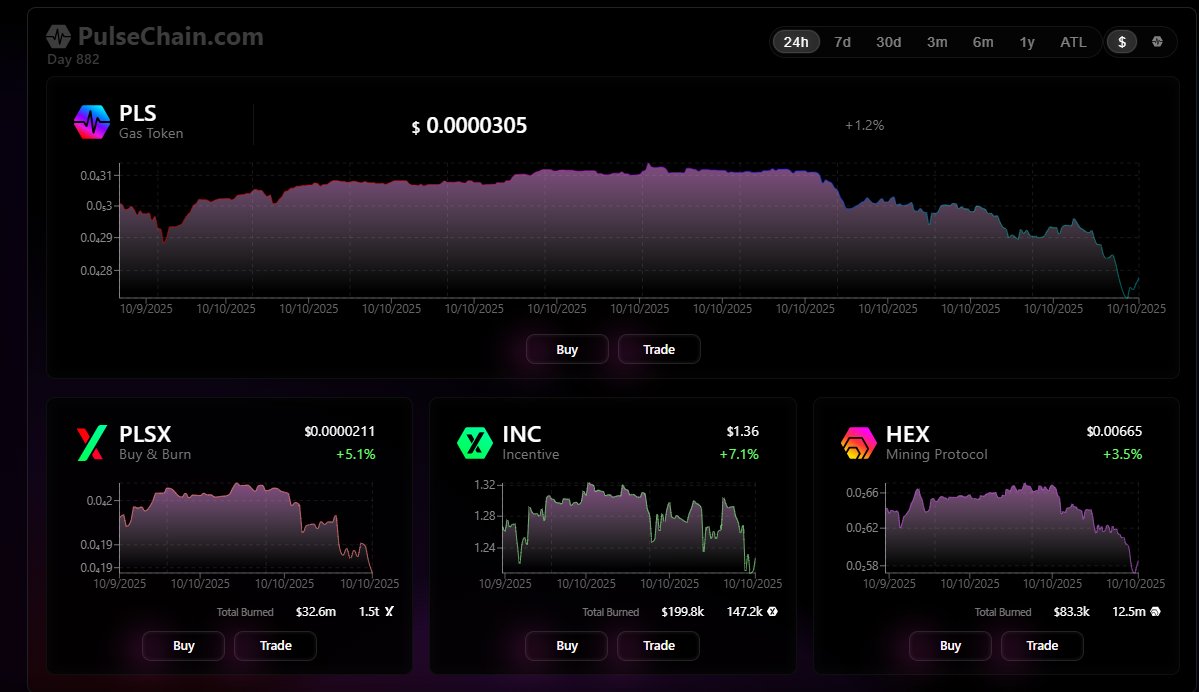Screen dimensions: 1199x692
Task: Click small PLSX icon beside 1.5t burned
Action: click(389, 612)
